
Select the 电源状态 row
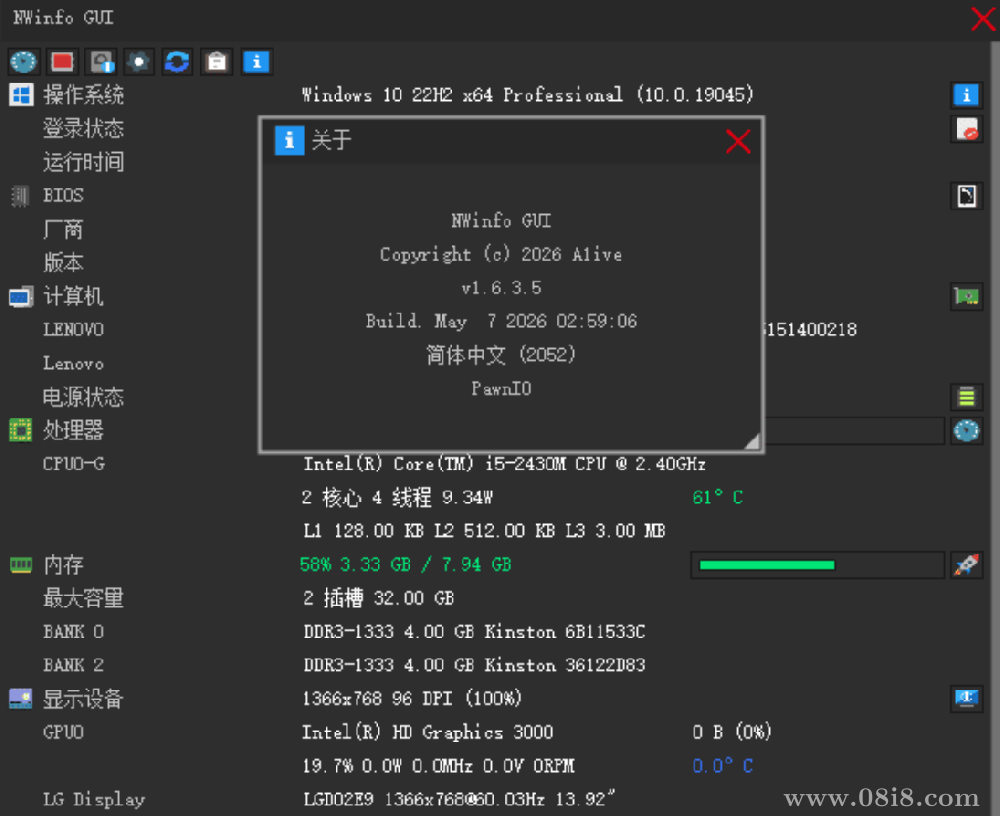[x=84, y=397]
